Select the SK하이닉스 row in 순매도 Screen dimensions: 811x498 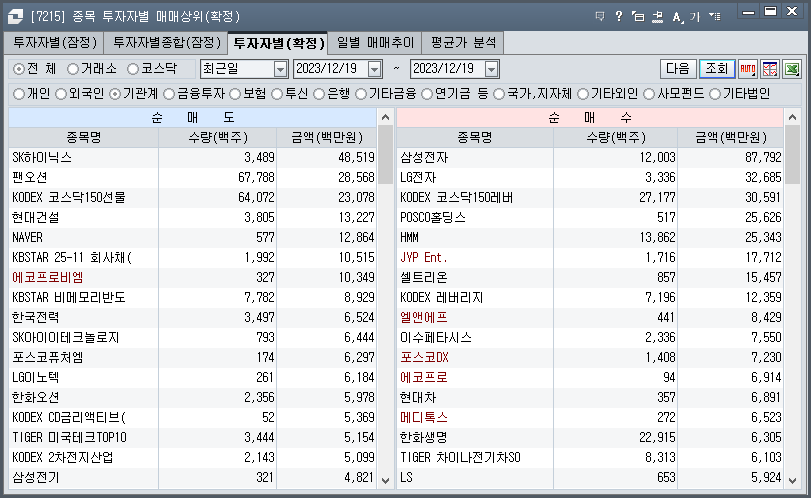coord(193,158)
